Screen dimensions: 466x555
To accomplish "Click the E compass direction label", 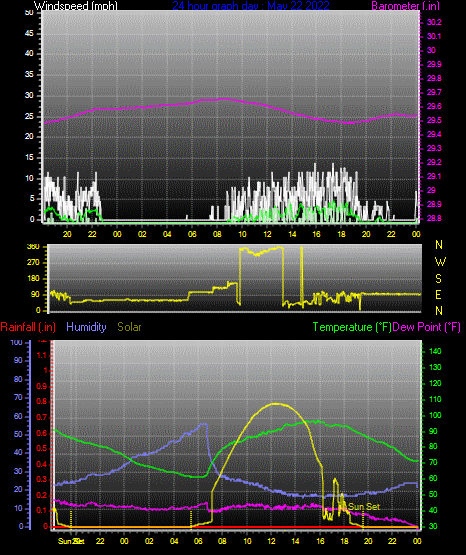I will [x=438, y=295].
